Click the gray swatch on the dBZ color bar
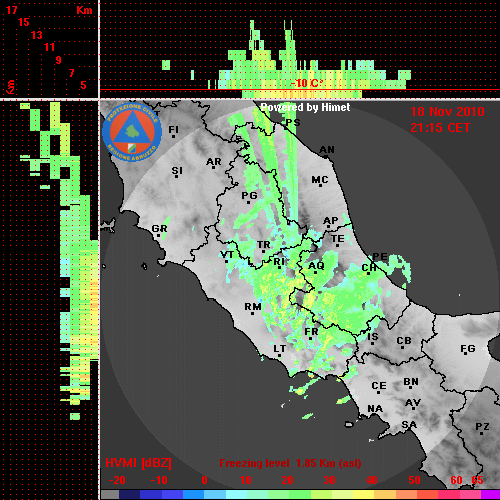500x500 pixels. [110, 495]
